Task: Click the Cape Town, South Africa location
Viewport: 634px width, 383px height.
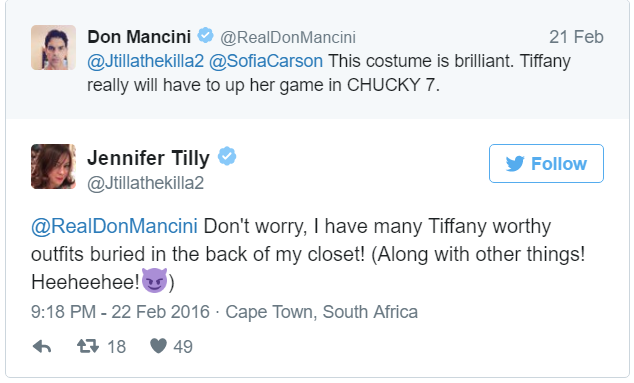Action: pyautogui.click(x=321, y=312)
